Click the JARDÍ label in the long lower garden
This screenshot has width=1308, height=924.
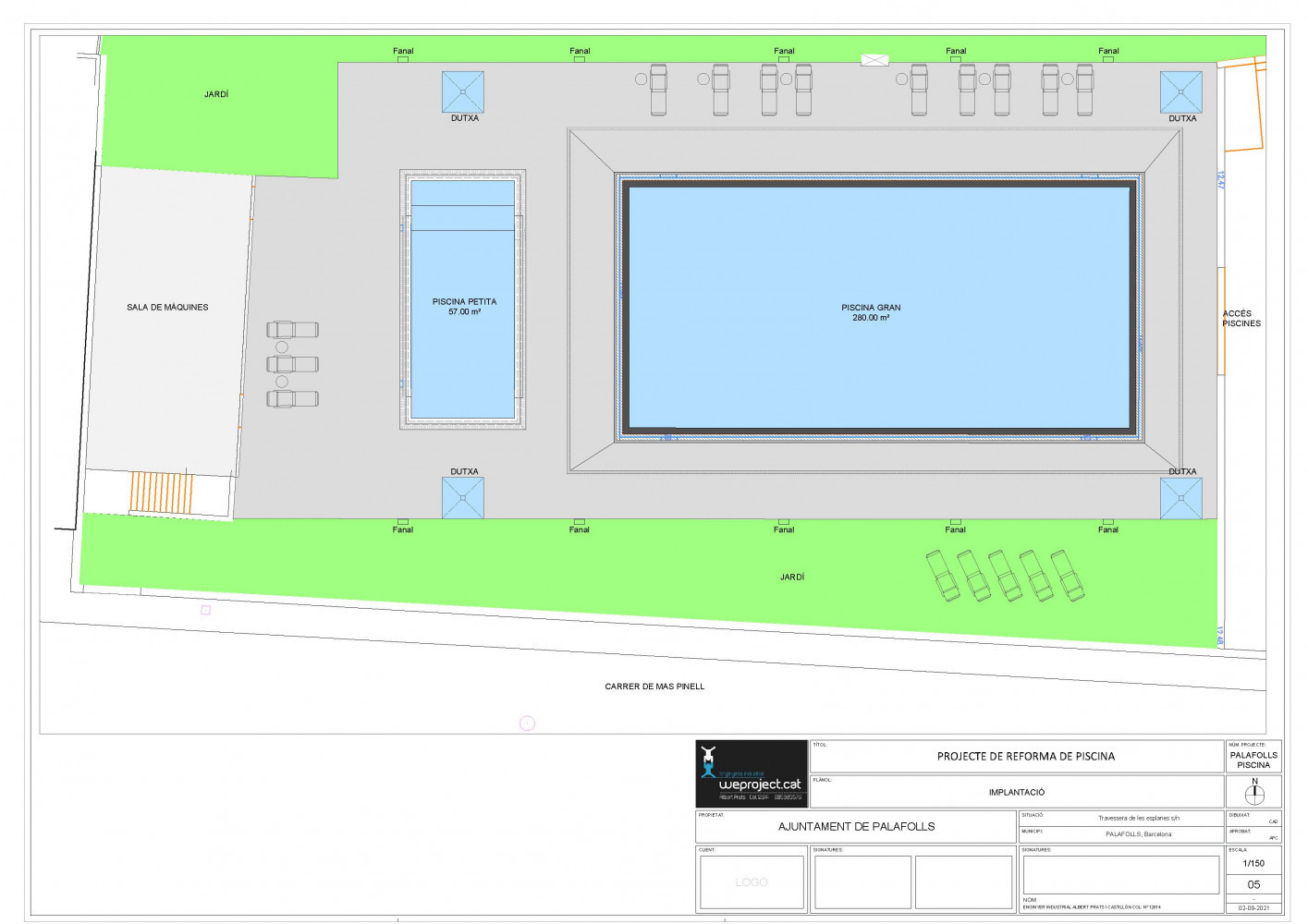pos(792,577)
